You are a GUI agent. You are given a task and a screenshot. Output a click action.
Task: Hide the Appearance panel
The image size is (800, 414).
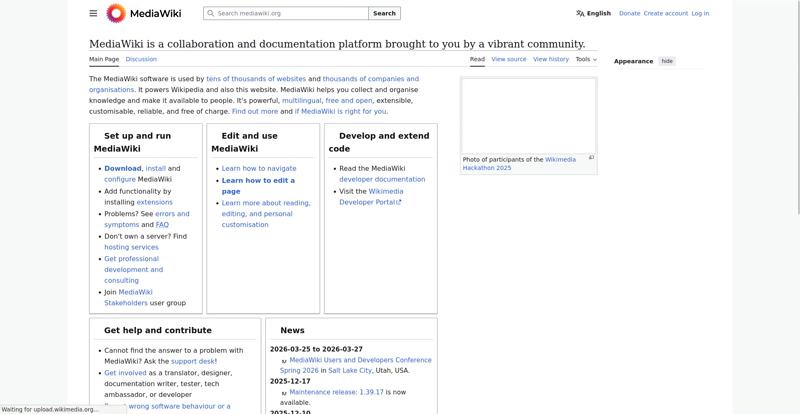(x=667, y=61)
